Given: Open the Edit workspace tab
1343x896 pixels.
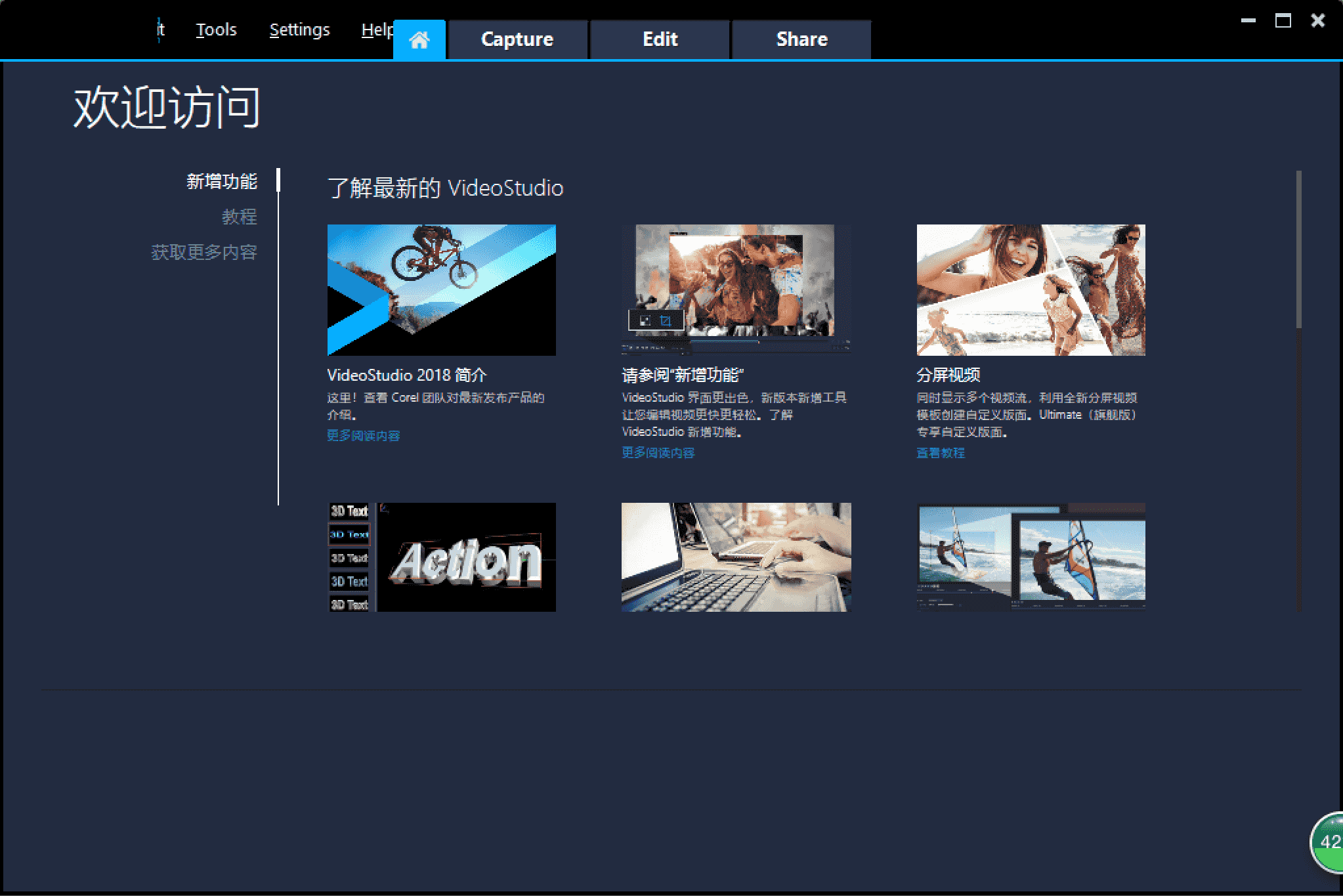Looking at the screenshot, I should 660,39.
